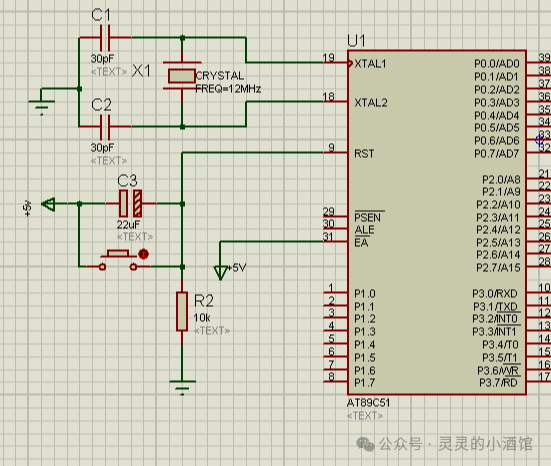Click the U1 reference label
The height and width of the screenshot is (466, 551).
[x=356, y=41]
